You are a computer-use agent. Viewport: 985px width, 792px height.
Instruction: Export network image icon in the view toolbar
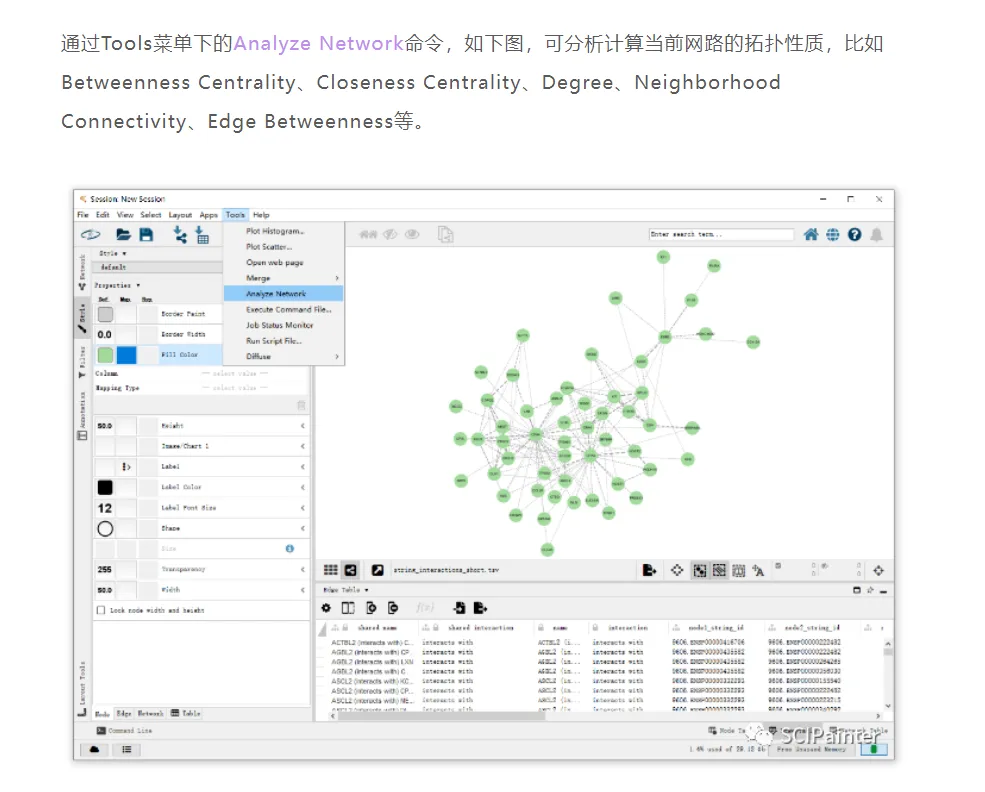[x=650, y=570]
